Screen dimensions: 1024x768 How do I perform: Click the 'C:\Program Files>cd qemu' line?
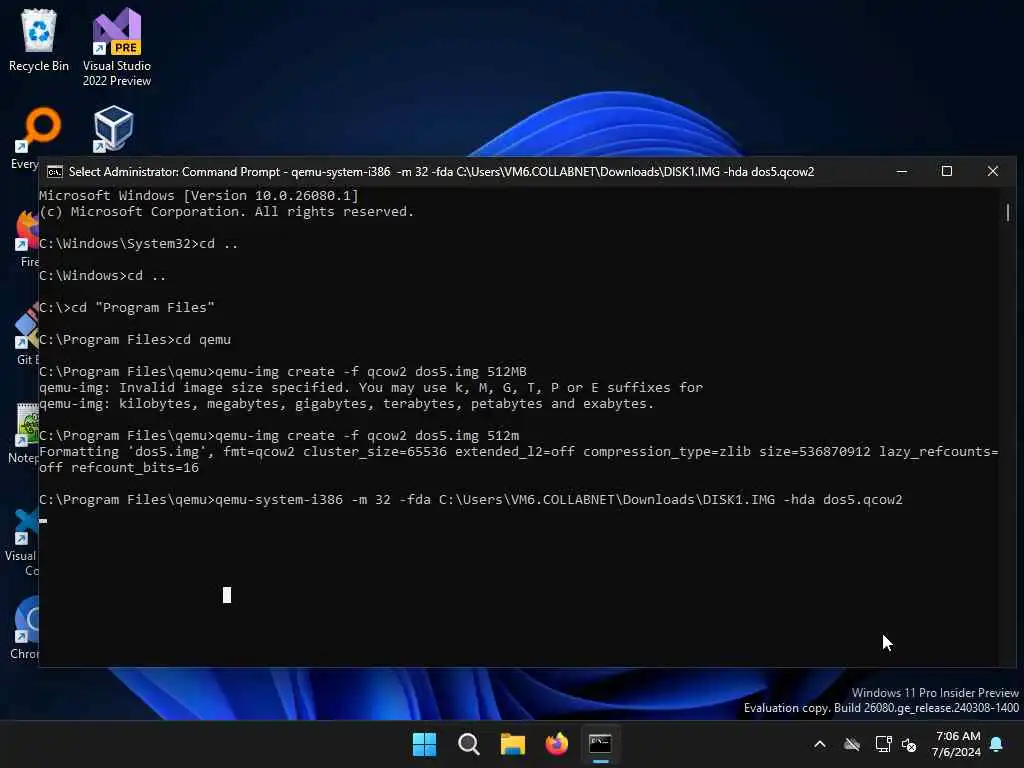click(135, 340)
